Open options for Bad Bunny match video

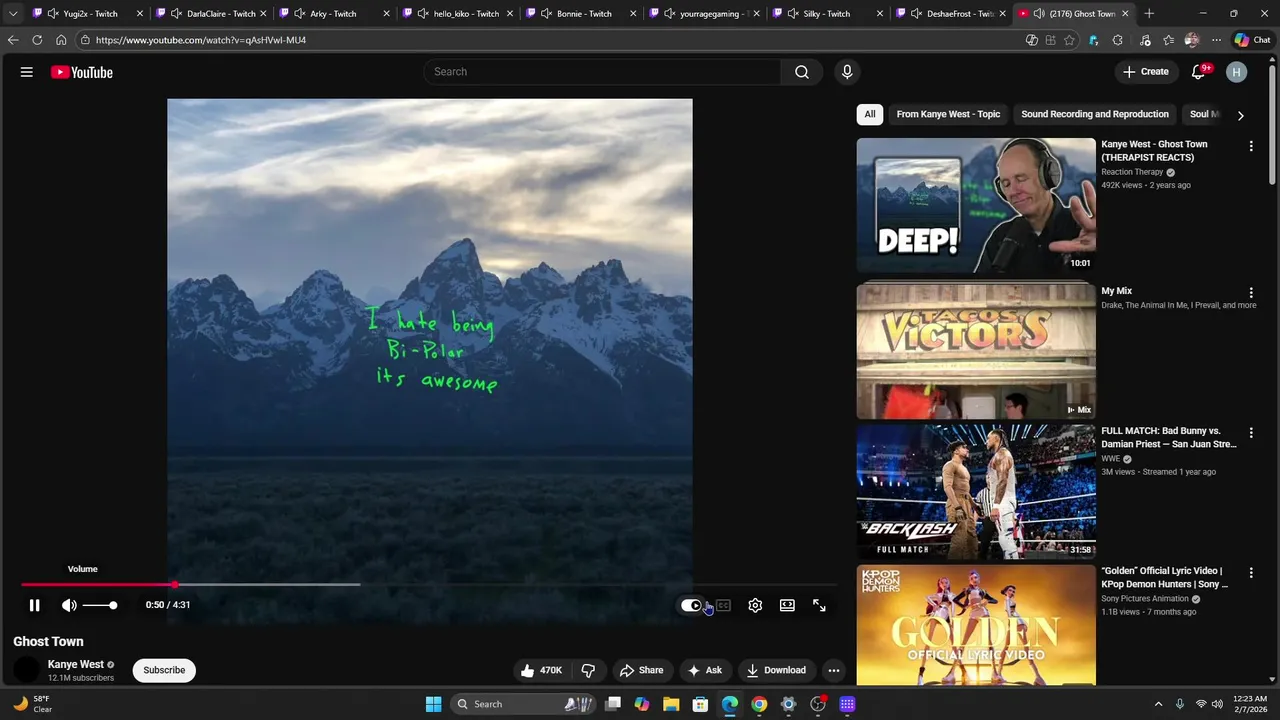pyautogui.click(x=1251, y=433)
